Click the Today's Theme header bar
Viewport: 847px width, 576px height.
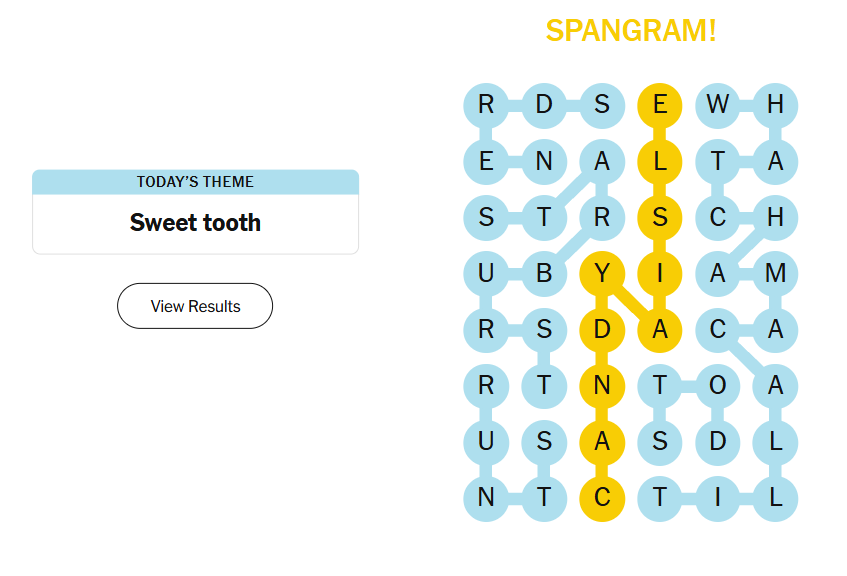[195, 182]
